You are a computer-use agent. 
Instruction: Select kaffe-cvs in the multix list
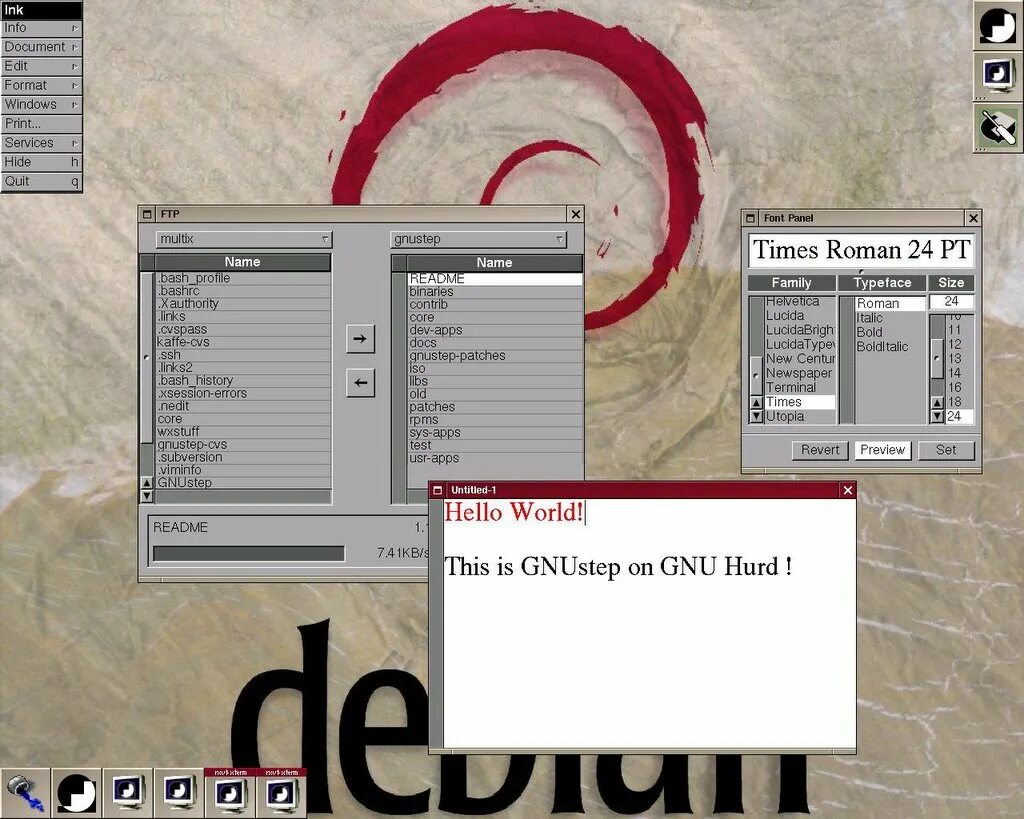pos(243,342)
